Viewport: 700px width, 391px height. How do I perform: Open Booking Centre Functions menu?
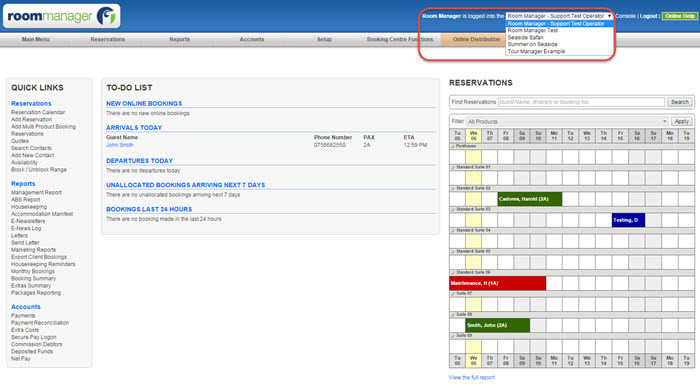click(400, 39)
